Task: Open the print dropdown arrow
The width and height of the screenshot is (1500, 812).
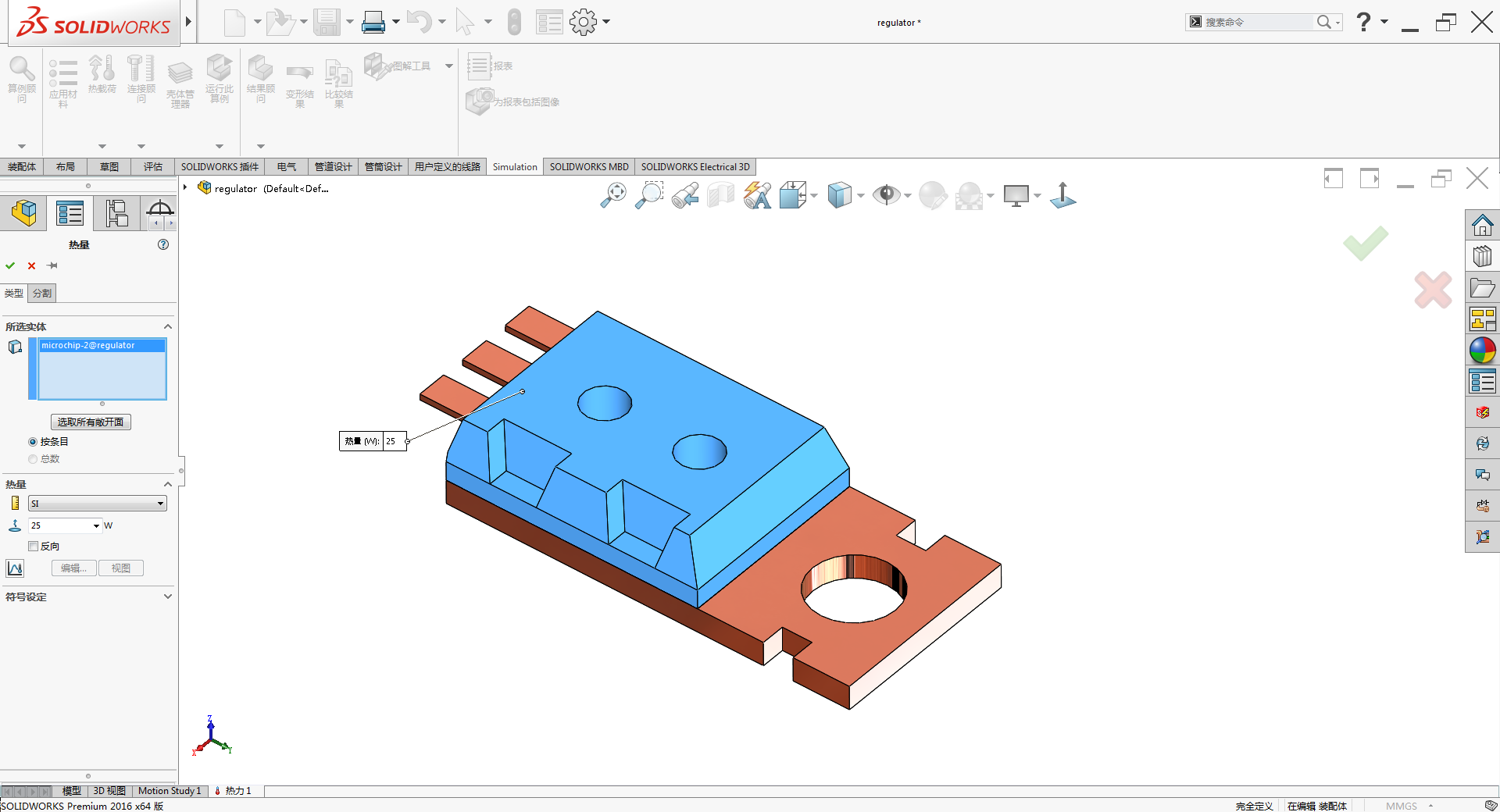Action: (x=396, y=22)
